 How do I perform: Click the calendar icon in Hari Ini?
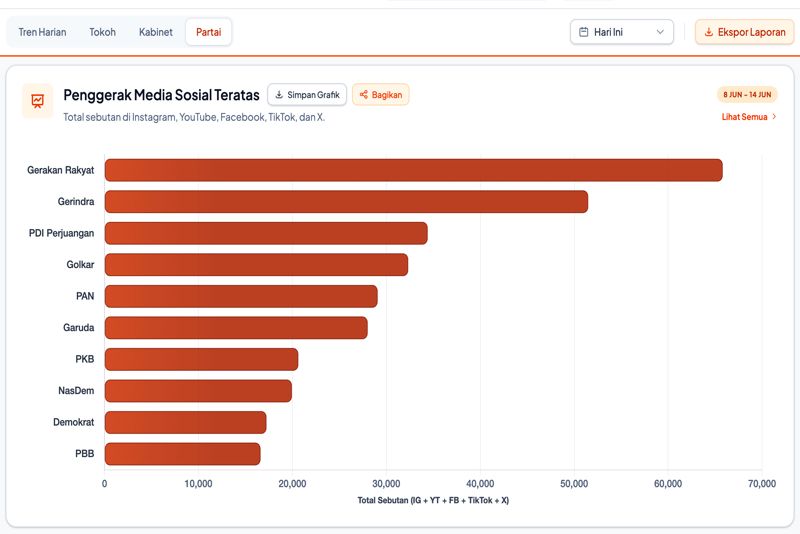(584, 32)
